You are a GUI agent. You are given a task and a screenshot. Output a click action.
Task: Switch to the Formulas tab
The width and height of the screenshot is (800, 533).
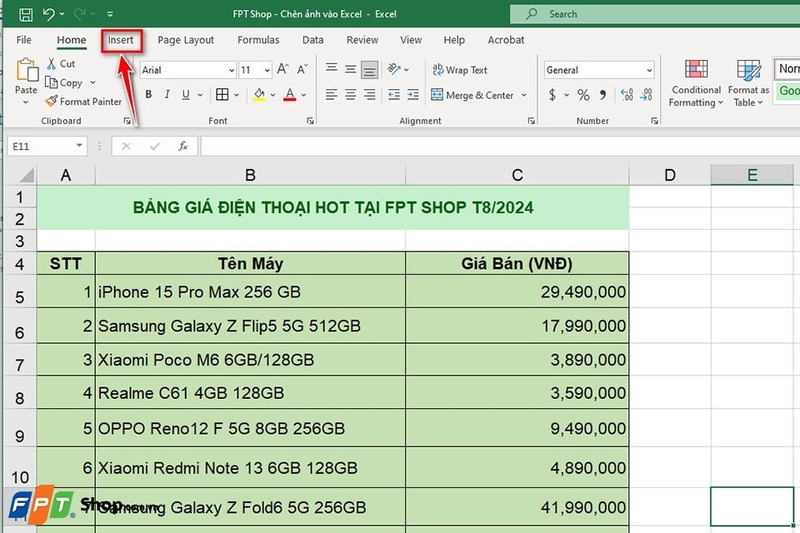(258, 40)
